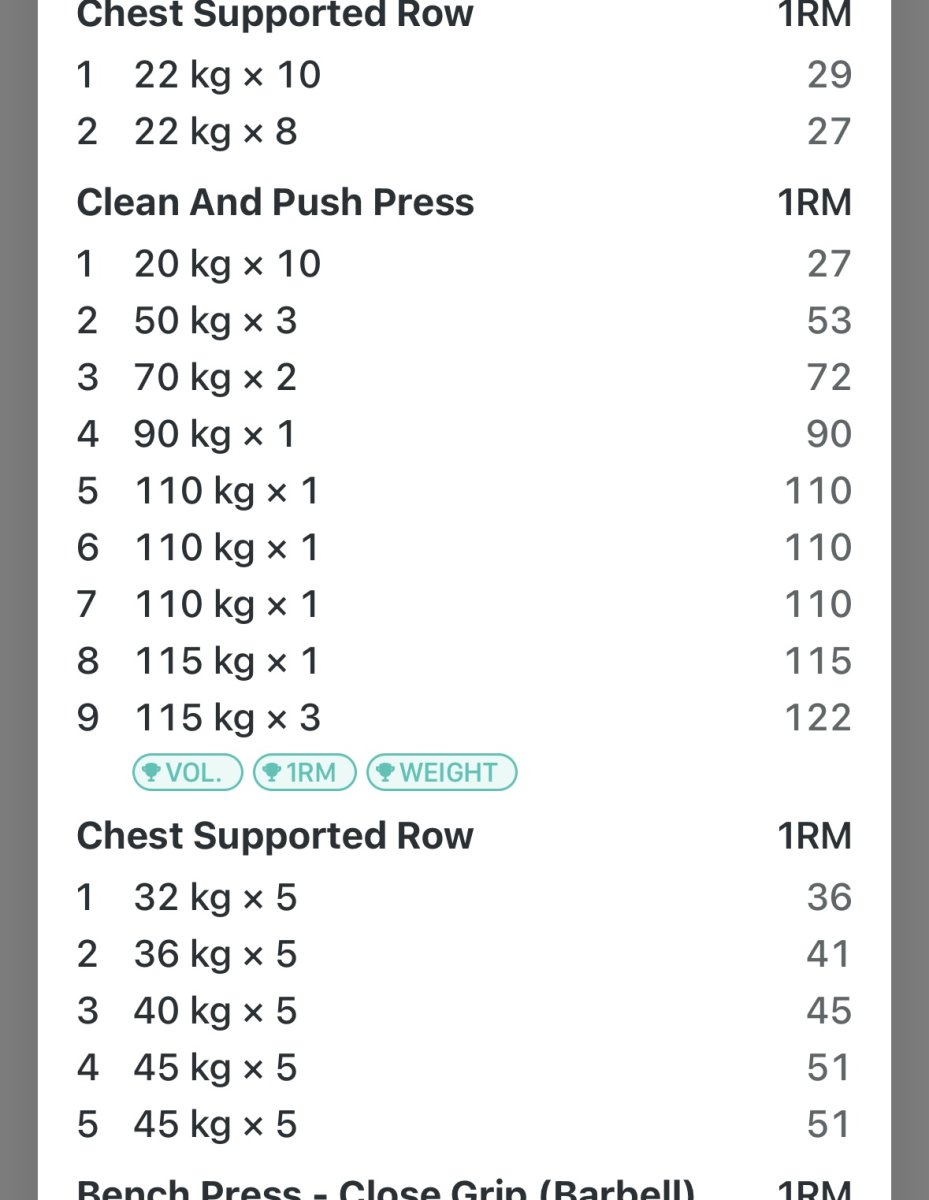
Task: Open the Clean And Push Press exercise heading
Action: tap(275, 202)
